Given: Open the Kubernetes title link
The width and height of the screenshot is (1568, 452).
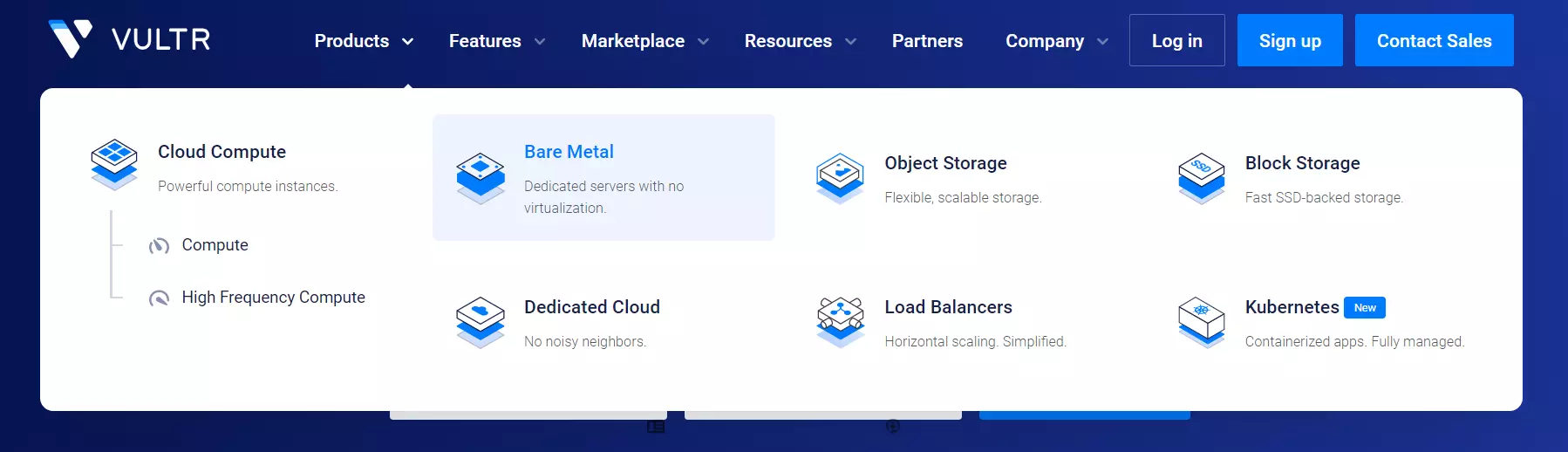Looking at the screenshot, I should 1292,307.
